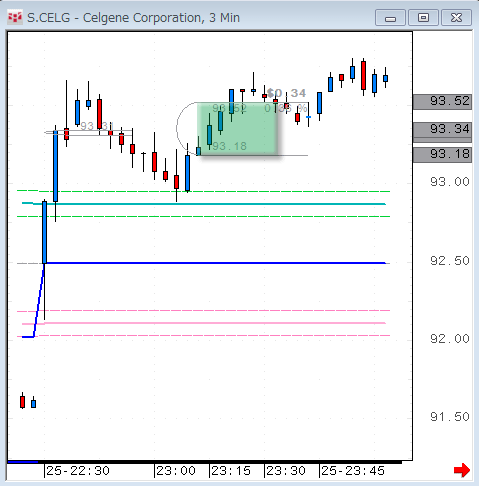Image resolution: width=479 pixels, height=486 pixels.
Task: Click the 93.00 price axis label
Action: 450,182
